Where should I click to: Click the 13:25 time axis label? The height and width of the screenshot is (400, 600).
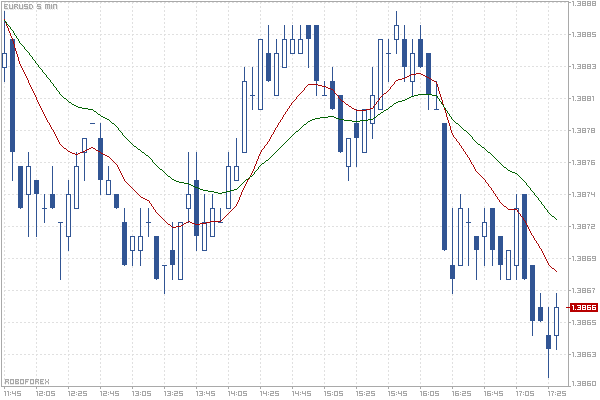coord(173,393)
